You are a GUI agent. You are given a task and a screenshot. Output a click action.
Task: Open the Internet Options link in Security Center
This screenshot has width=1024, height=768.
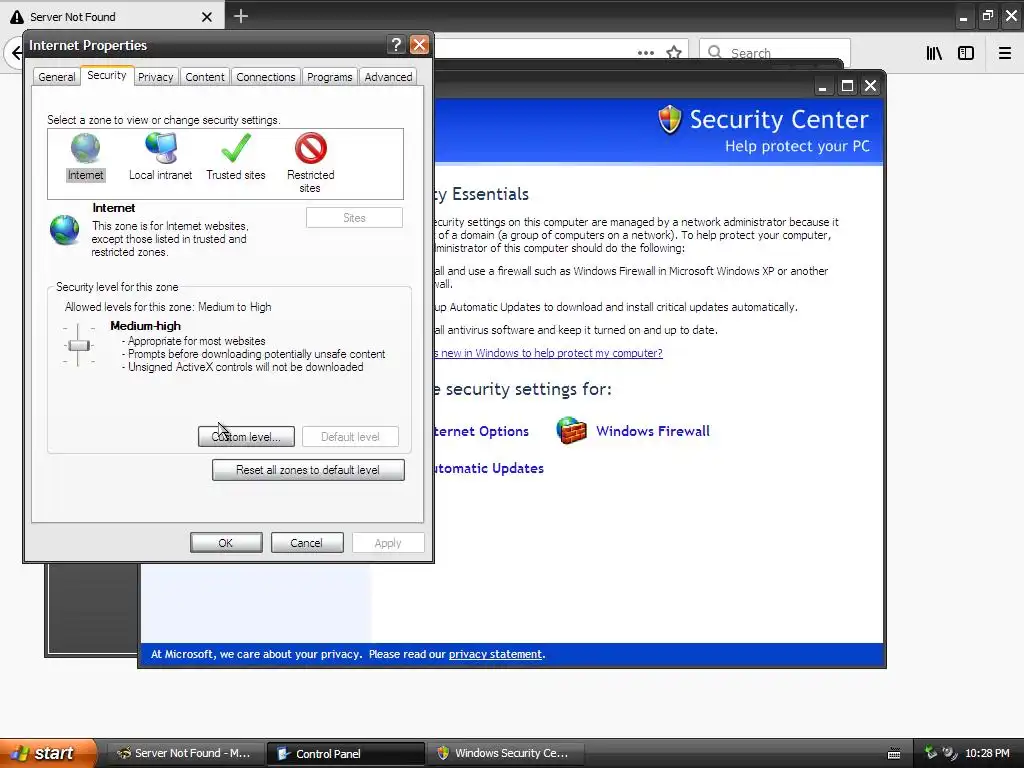481,431
